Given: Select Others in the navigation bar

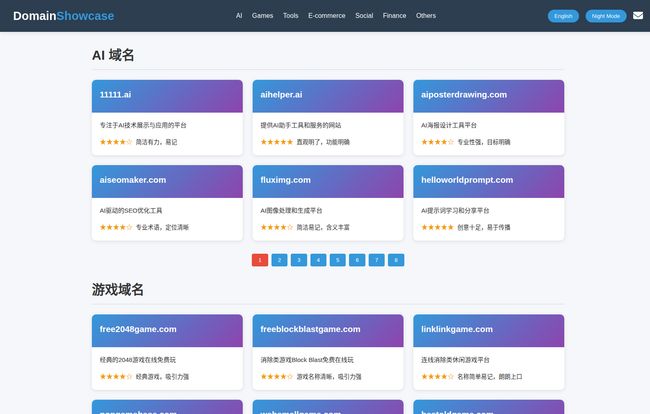Looking at the screenshot, I should (426, 16).
